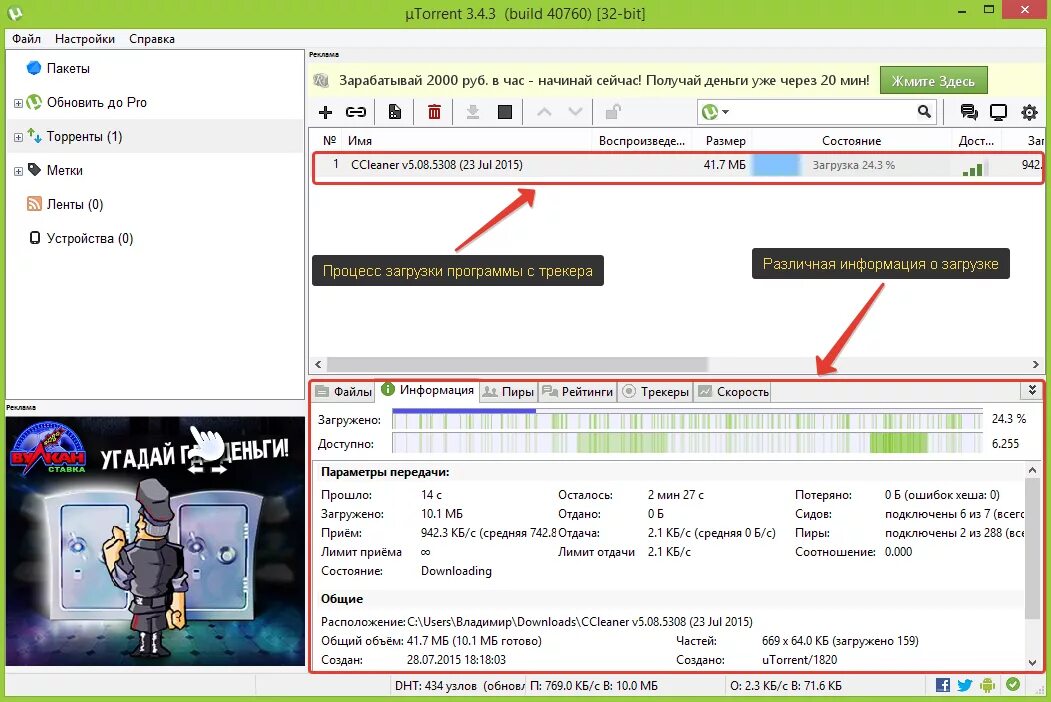The height and width of the screenshot is (702, 1051).
Task: Switch to the Пиры tab
Action: tap(509, 392)
